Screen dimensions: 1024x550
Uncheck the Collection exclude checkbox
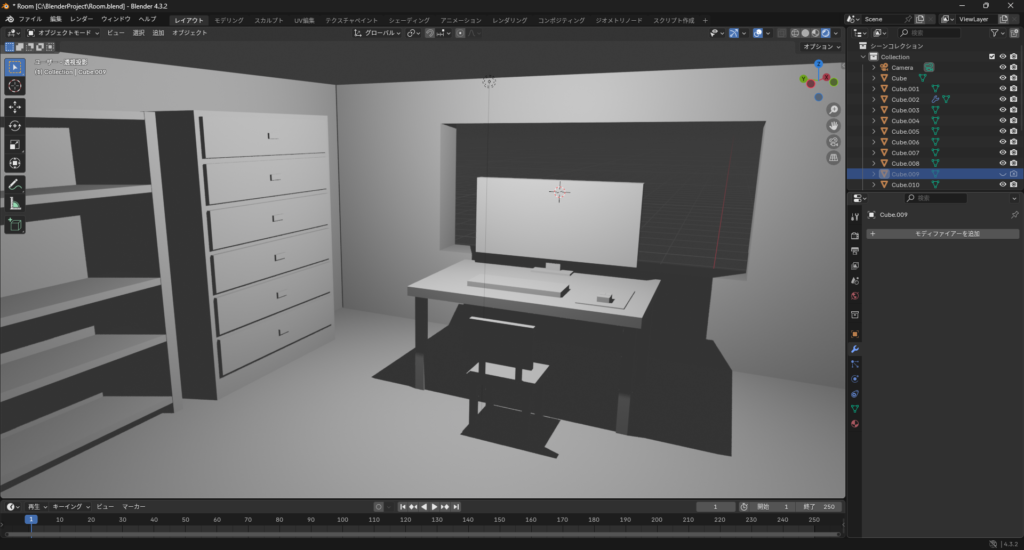[x=992, y=57]
